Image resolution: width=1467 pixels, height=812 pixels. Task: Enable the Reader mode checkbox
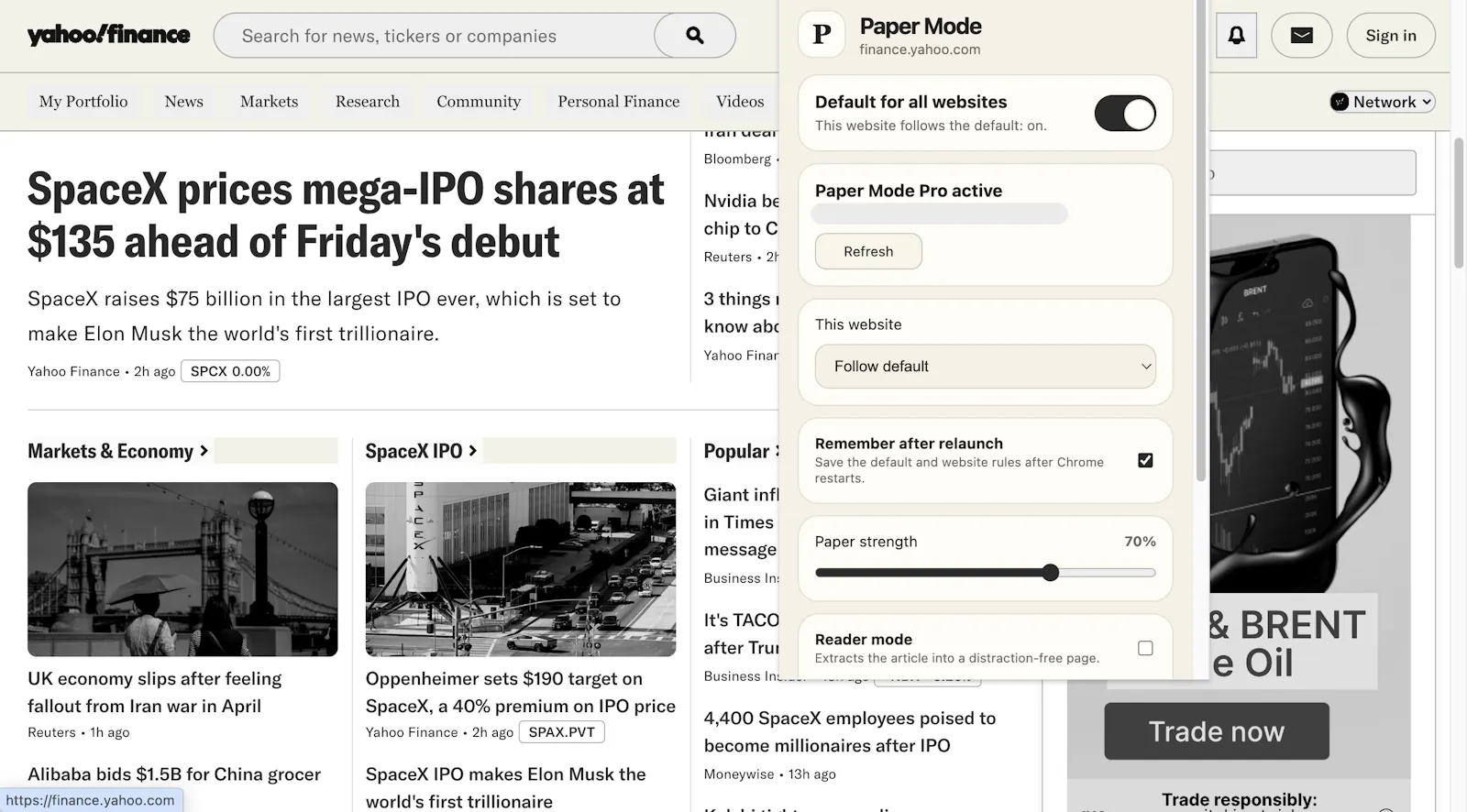tap(1145, 648)
